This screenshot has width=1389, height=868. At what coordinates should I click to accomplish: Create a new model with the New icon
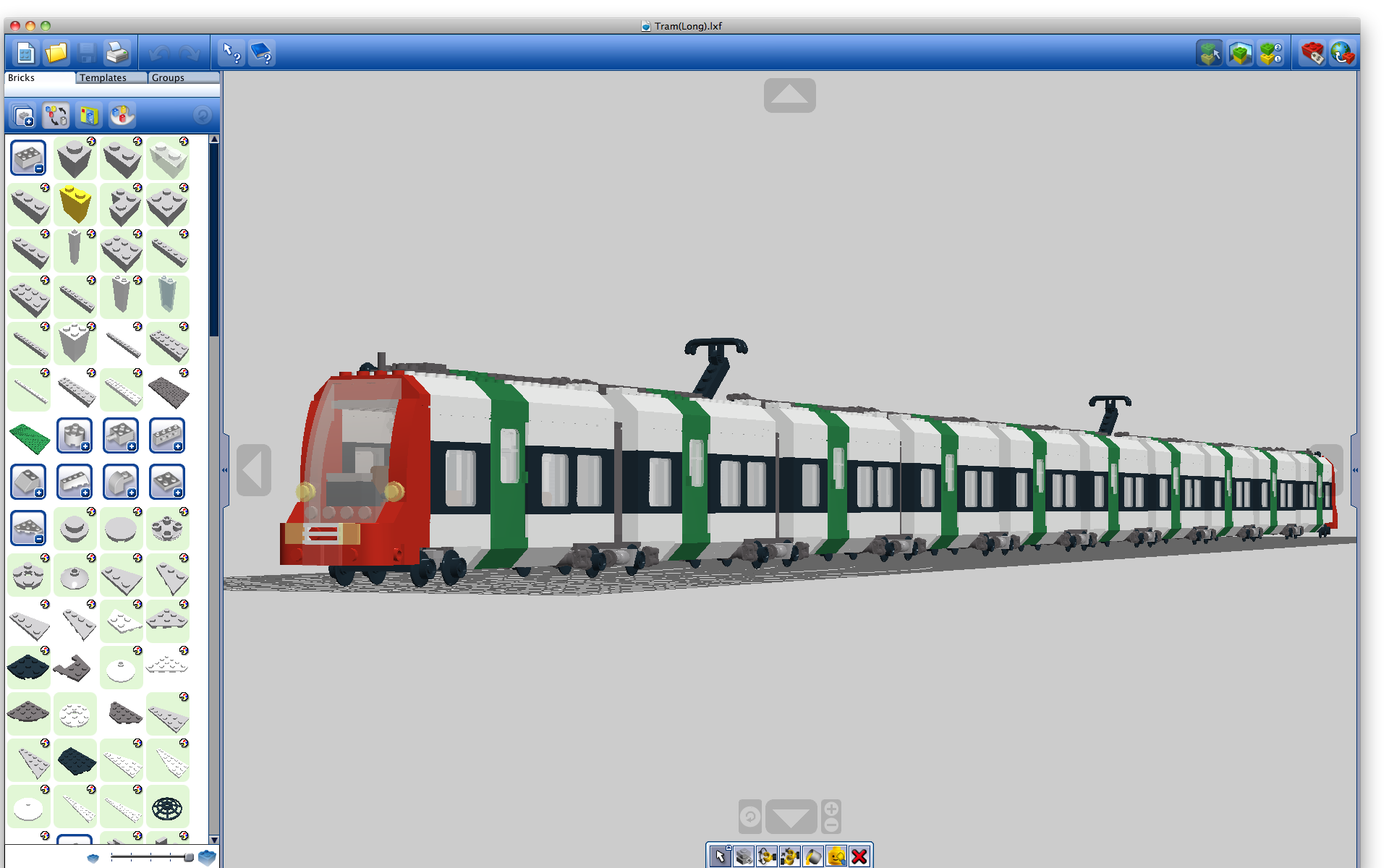(26, 53)
